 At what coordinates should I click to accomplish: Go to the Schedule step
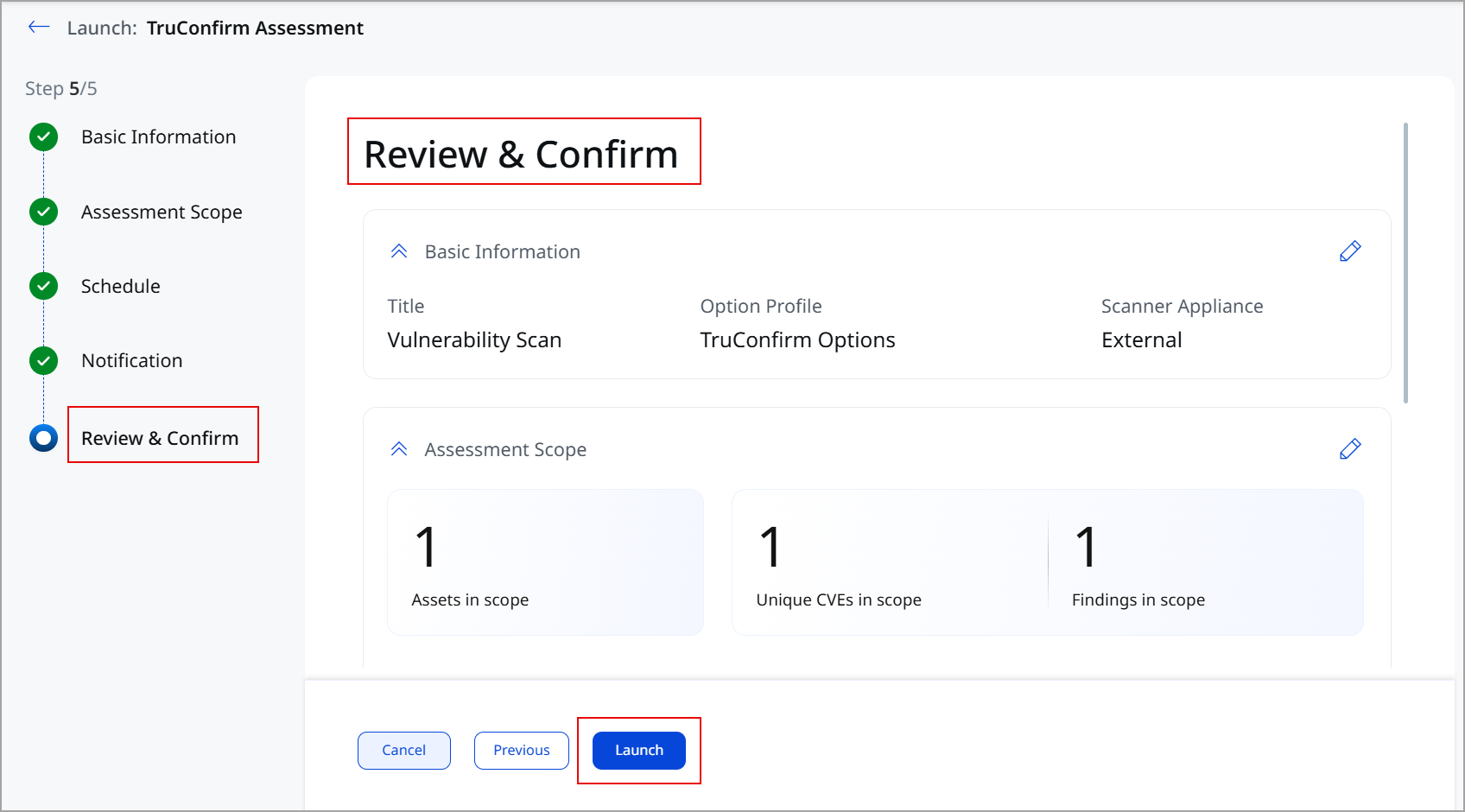[x=121, y=286]
